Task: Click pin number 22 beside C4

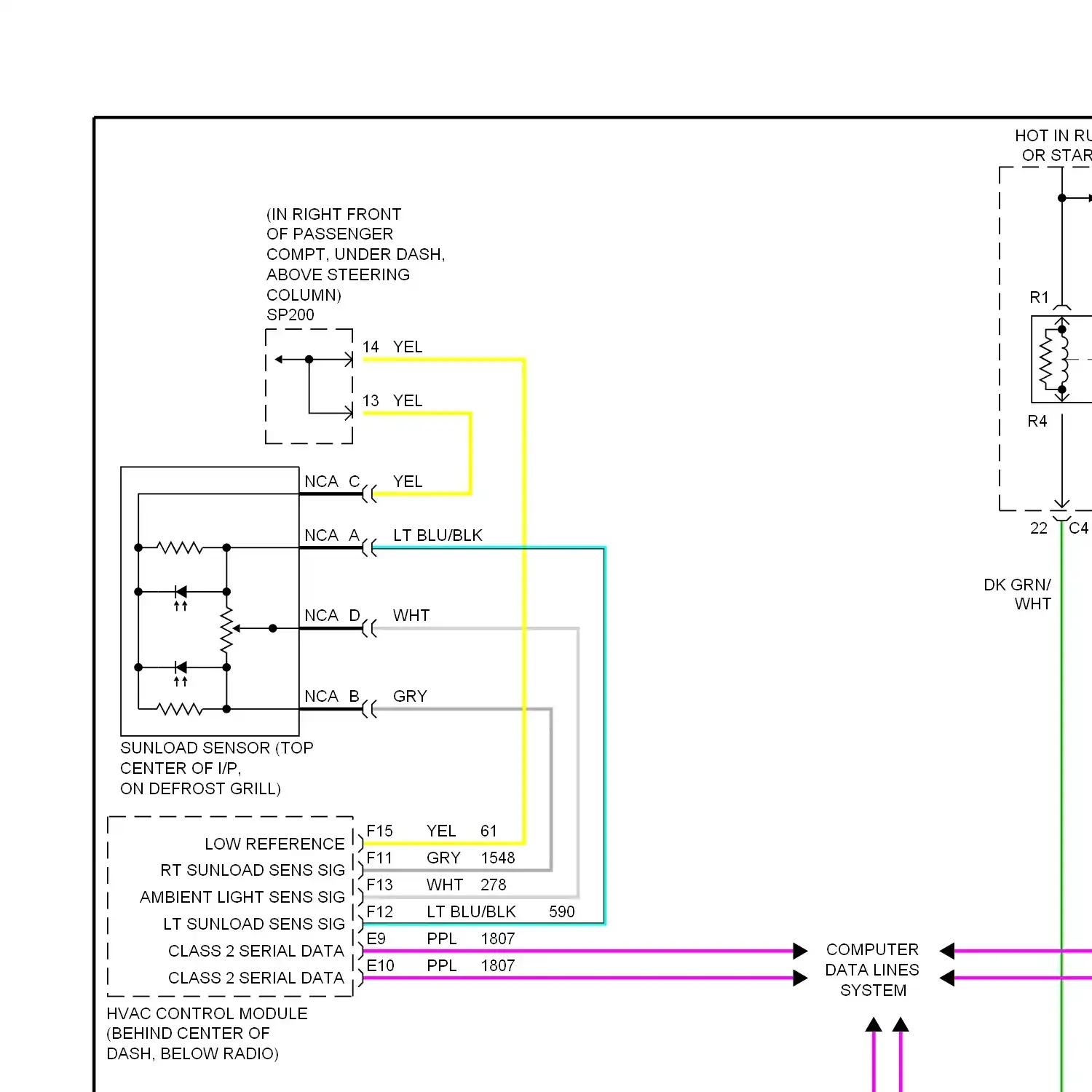Action: coord(1039,529)
